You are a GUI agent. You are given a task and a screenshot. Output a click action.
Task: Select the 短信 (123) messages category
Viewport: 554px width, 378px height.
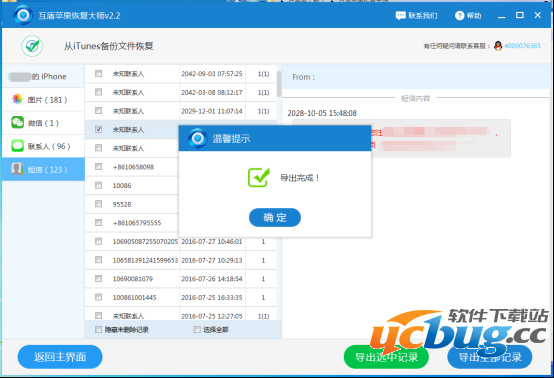[43, 170]
